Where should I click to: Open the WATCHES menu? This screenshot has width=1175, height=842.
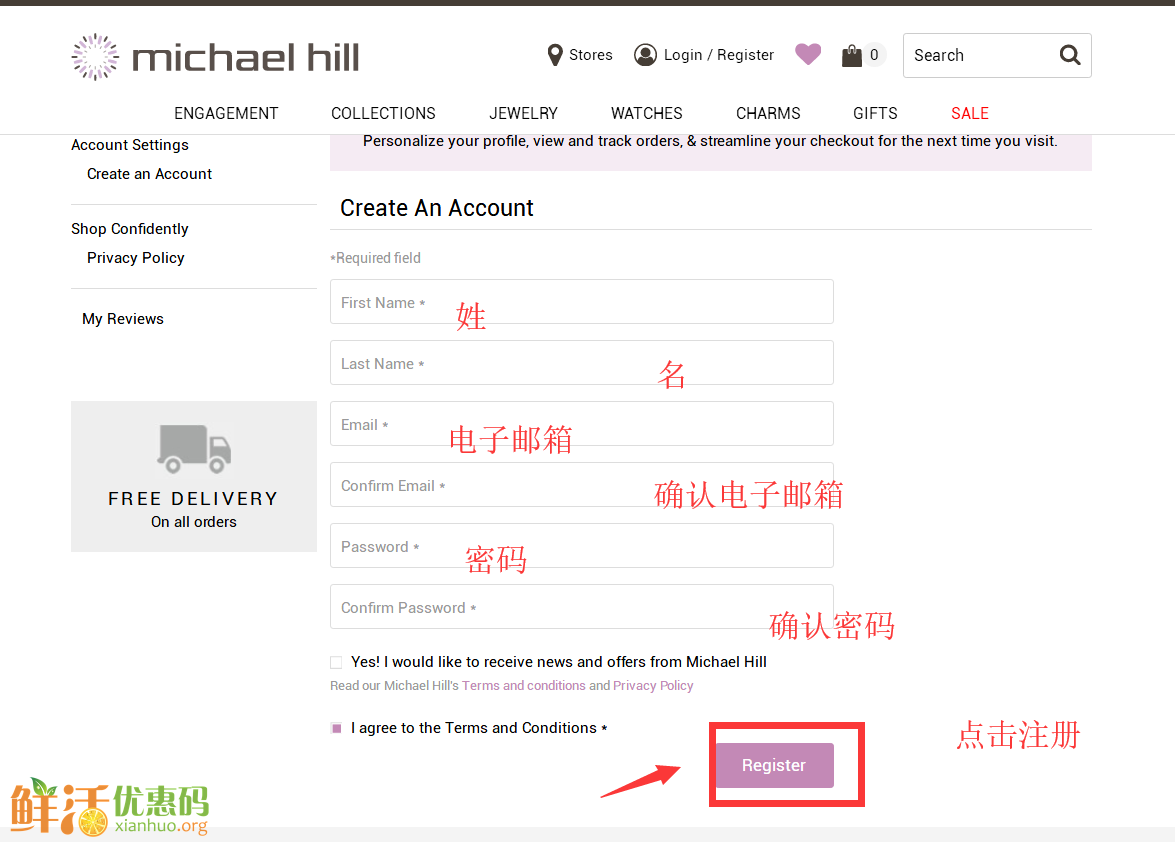[647, 113]
